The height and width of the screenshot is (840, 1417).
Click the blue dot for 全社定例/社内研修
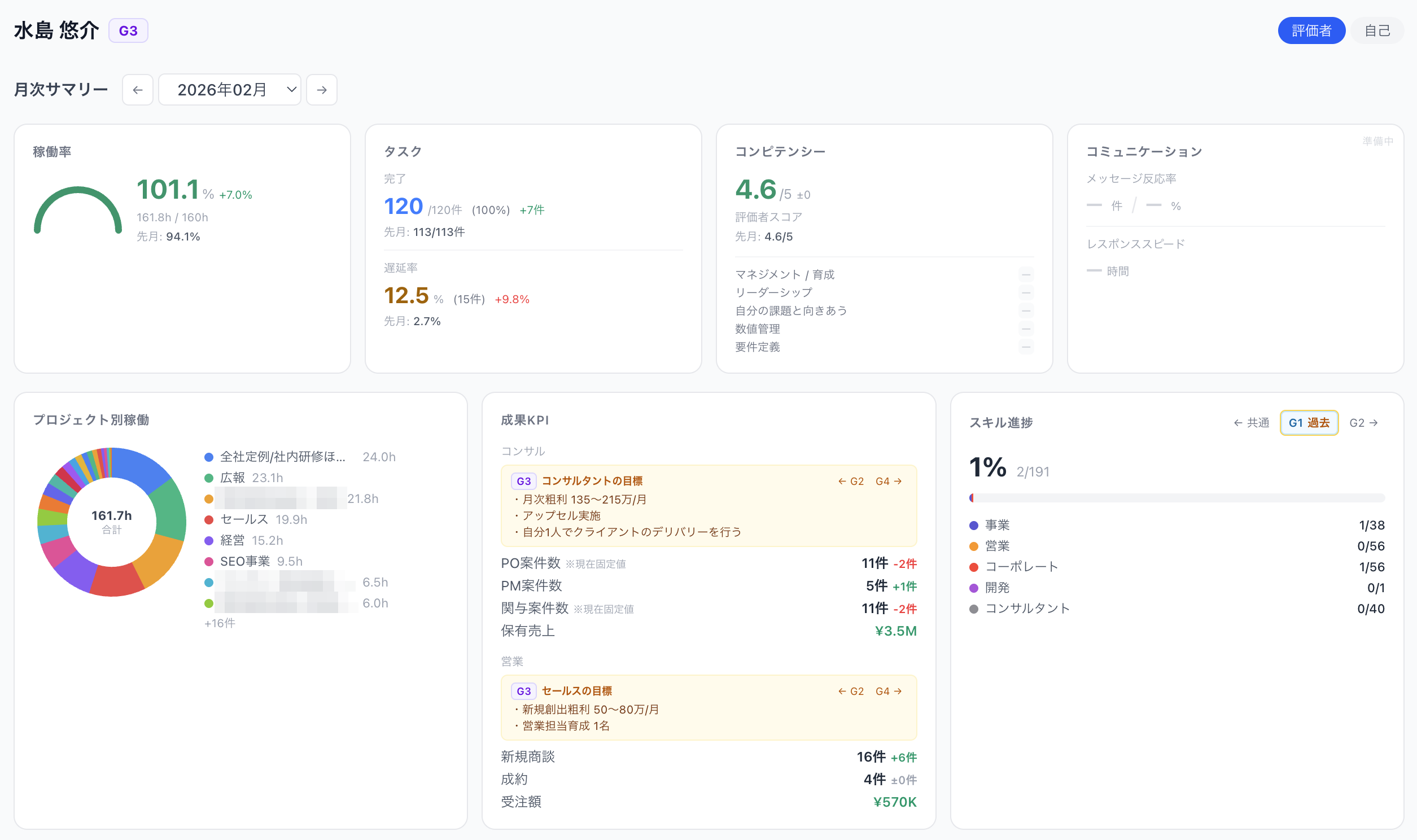click(x=209, y=457)
